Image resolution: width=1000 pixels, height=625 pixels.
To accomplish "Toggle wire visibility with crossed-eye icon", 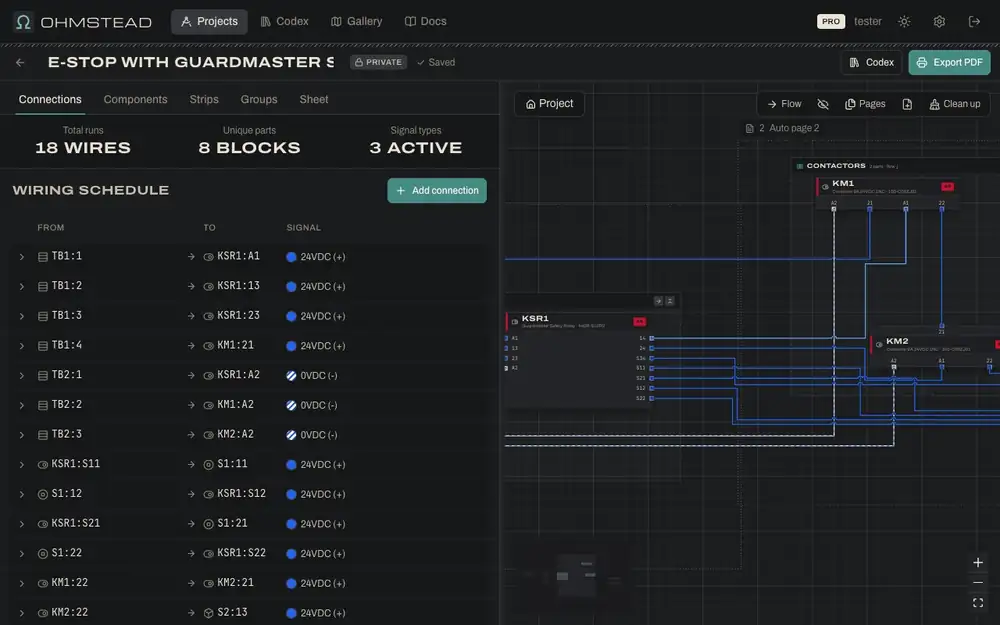I will pos(823,104).
